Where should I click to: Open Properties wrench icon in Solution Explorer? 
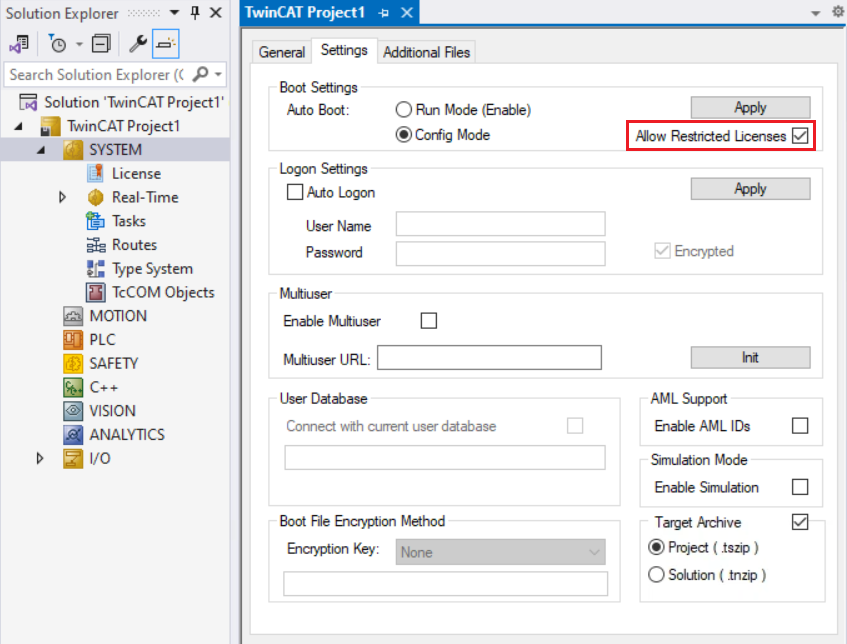pos(138,44)
